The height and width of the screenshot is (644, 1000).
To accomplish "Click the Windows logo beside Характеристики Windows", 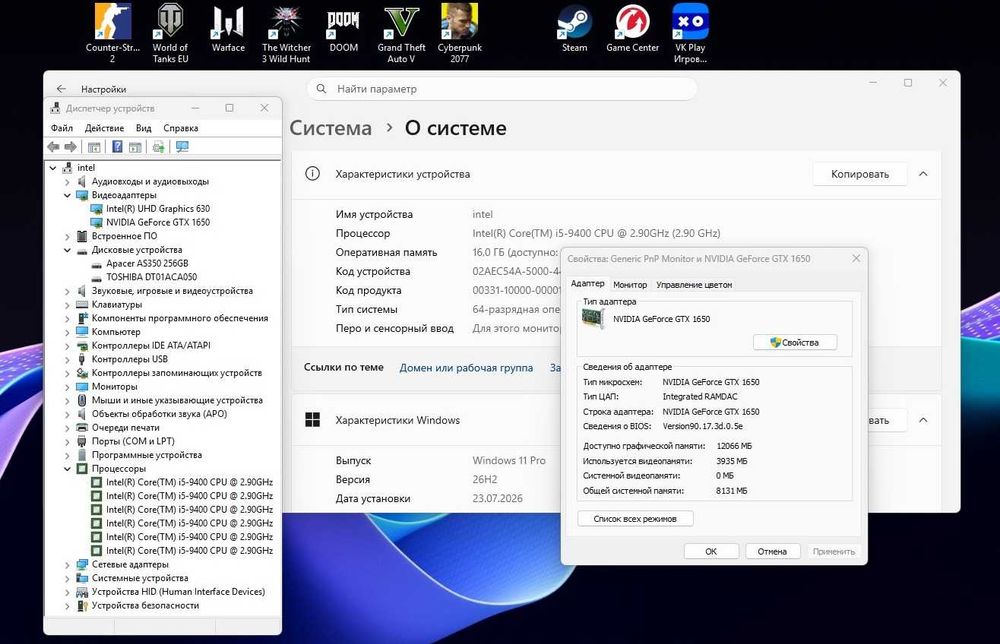I will [x=312, y=420].
